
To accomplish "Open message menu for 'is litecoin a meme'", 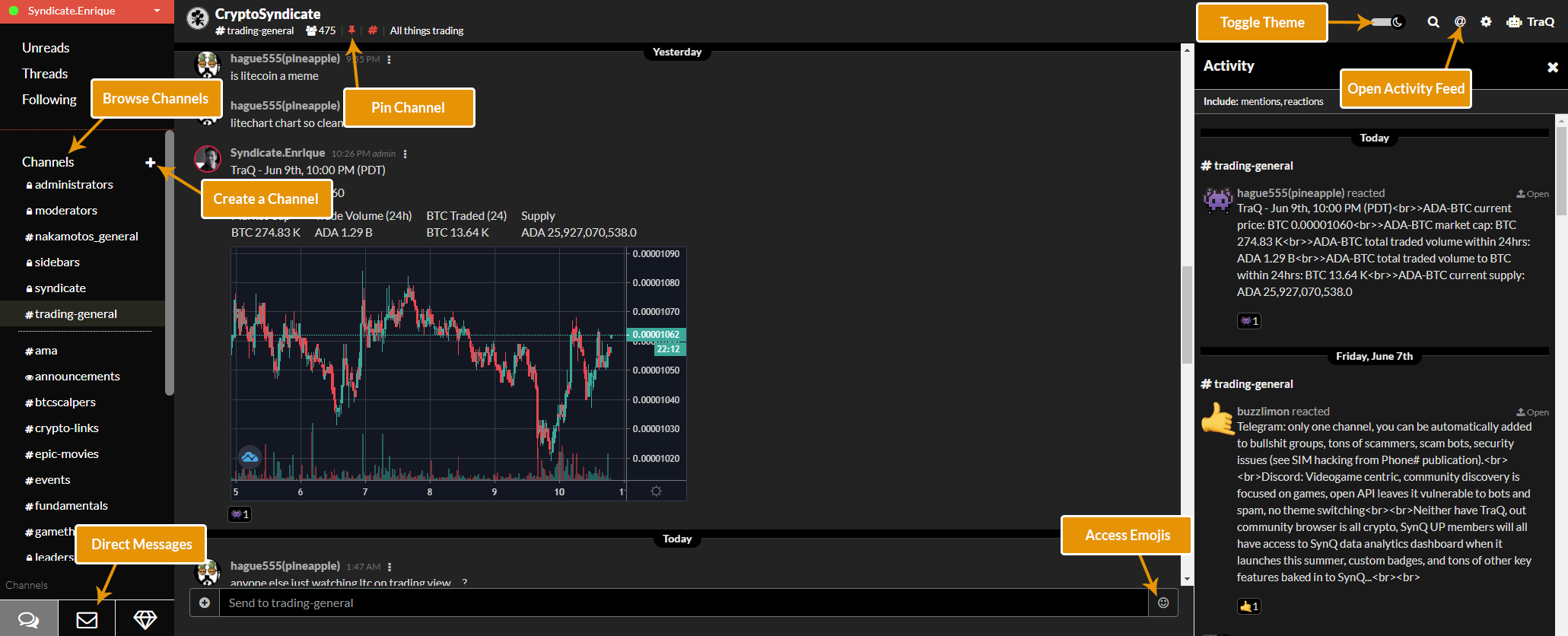I will click(389, 59).
